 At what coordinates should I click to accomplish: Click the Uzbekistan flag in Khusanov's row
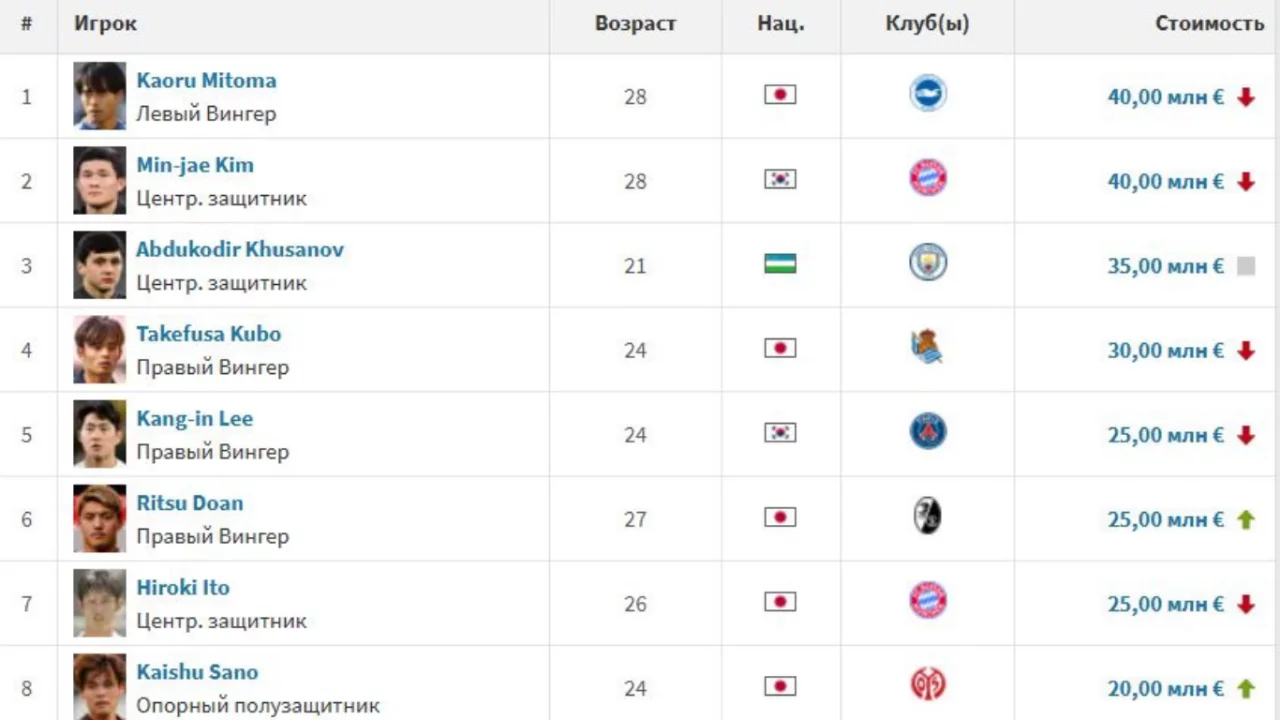coord(780,263)
